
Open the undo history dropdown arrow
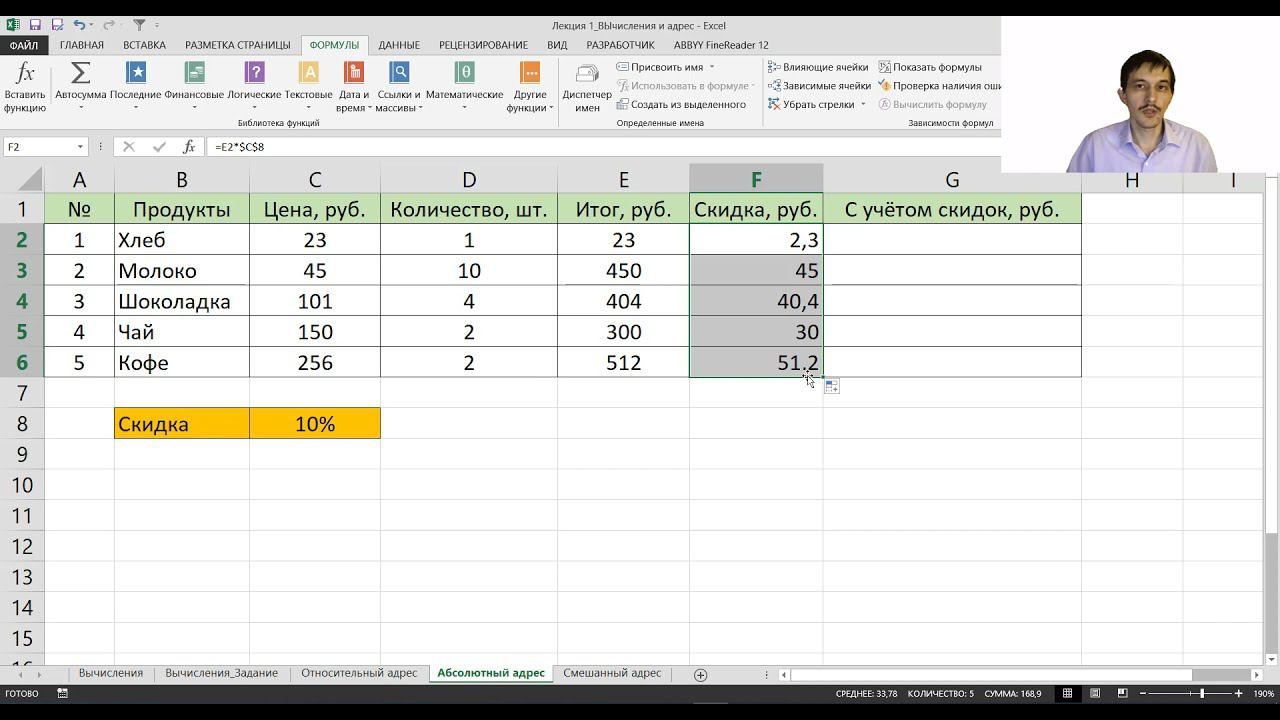92,25
